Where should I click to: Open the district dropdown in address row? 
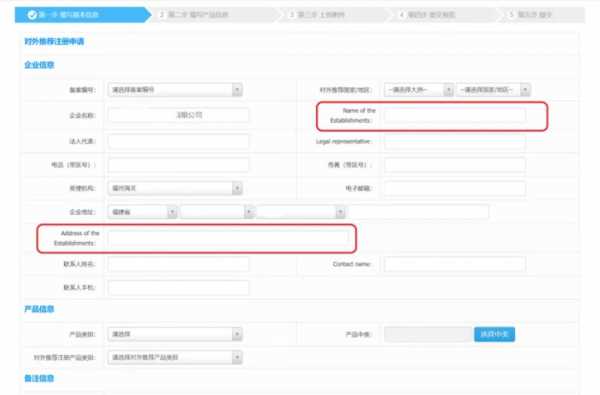coord(300,212)
